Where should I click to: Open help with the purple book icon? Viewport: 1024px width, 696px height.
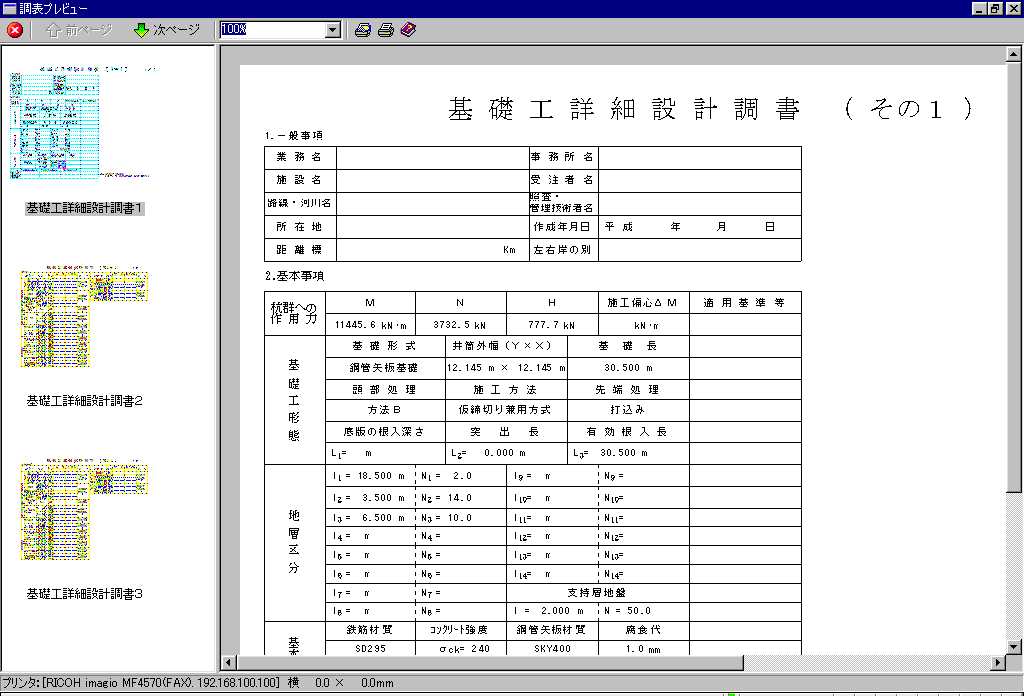[x=408, y=30]
